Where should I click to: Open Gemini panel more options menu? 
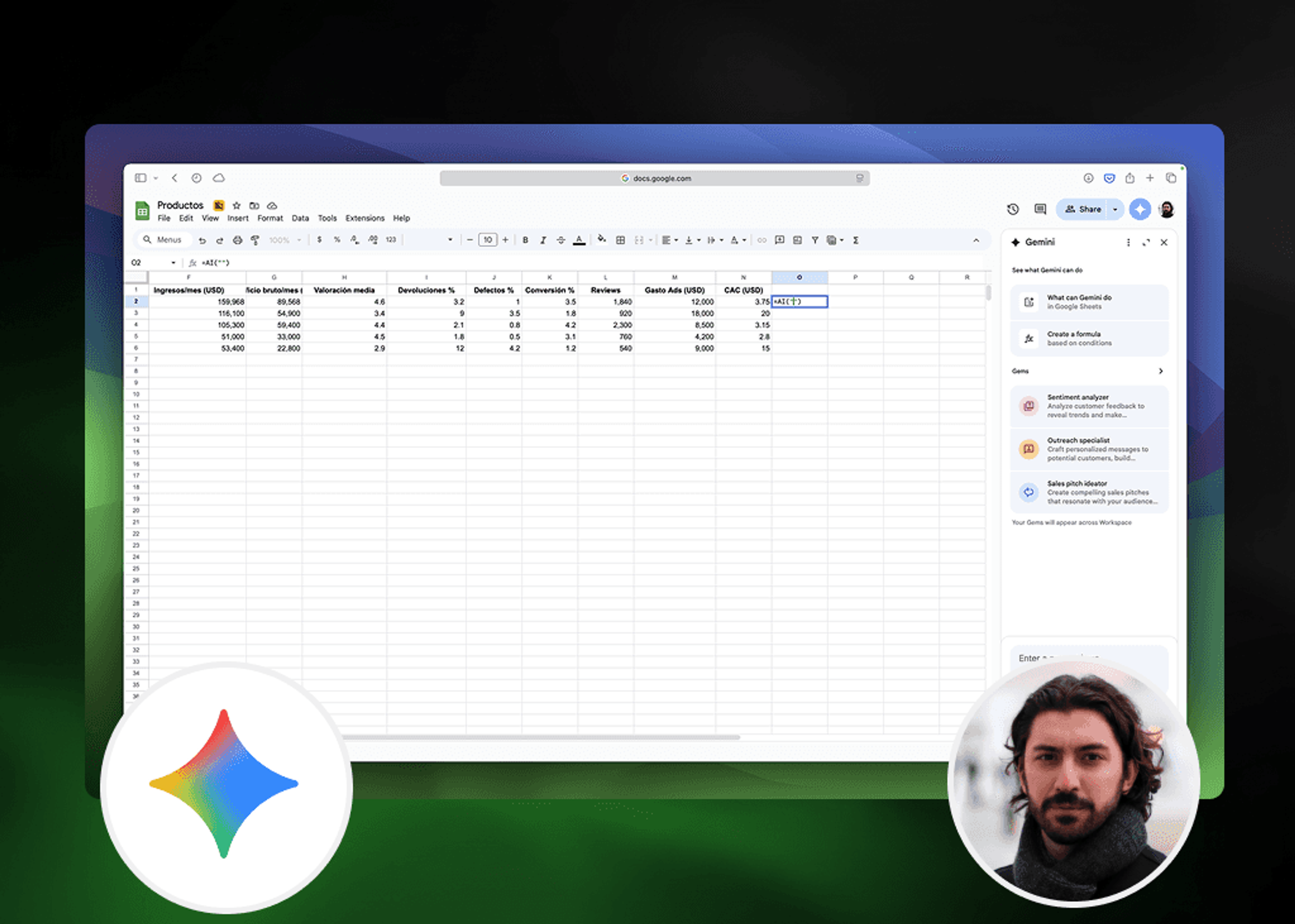[1128, 242]
